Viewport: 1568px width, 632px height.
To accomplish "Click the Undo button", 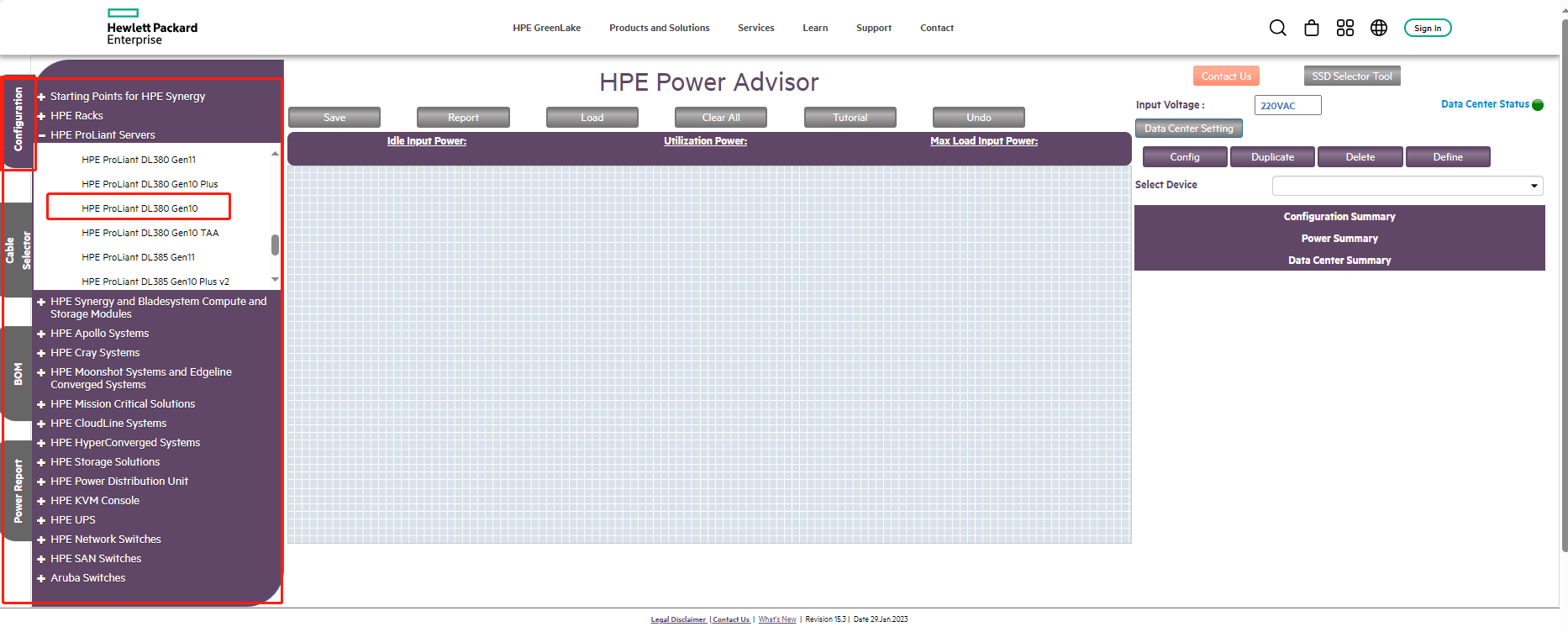I will (x=979, y=118).
